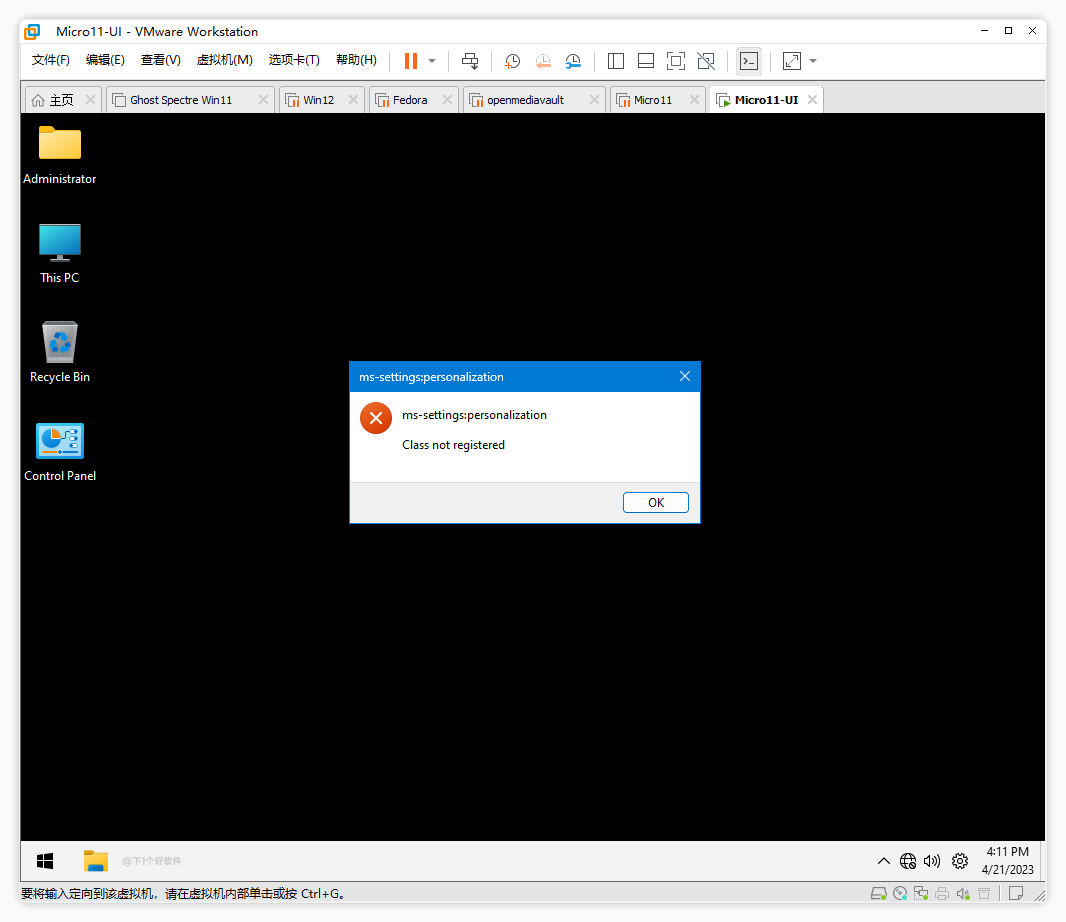Revert to snapshot toolbar icon
This screenshot has width=1066, height=922.
pos(543,61)
